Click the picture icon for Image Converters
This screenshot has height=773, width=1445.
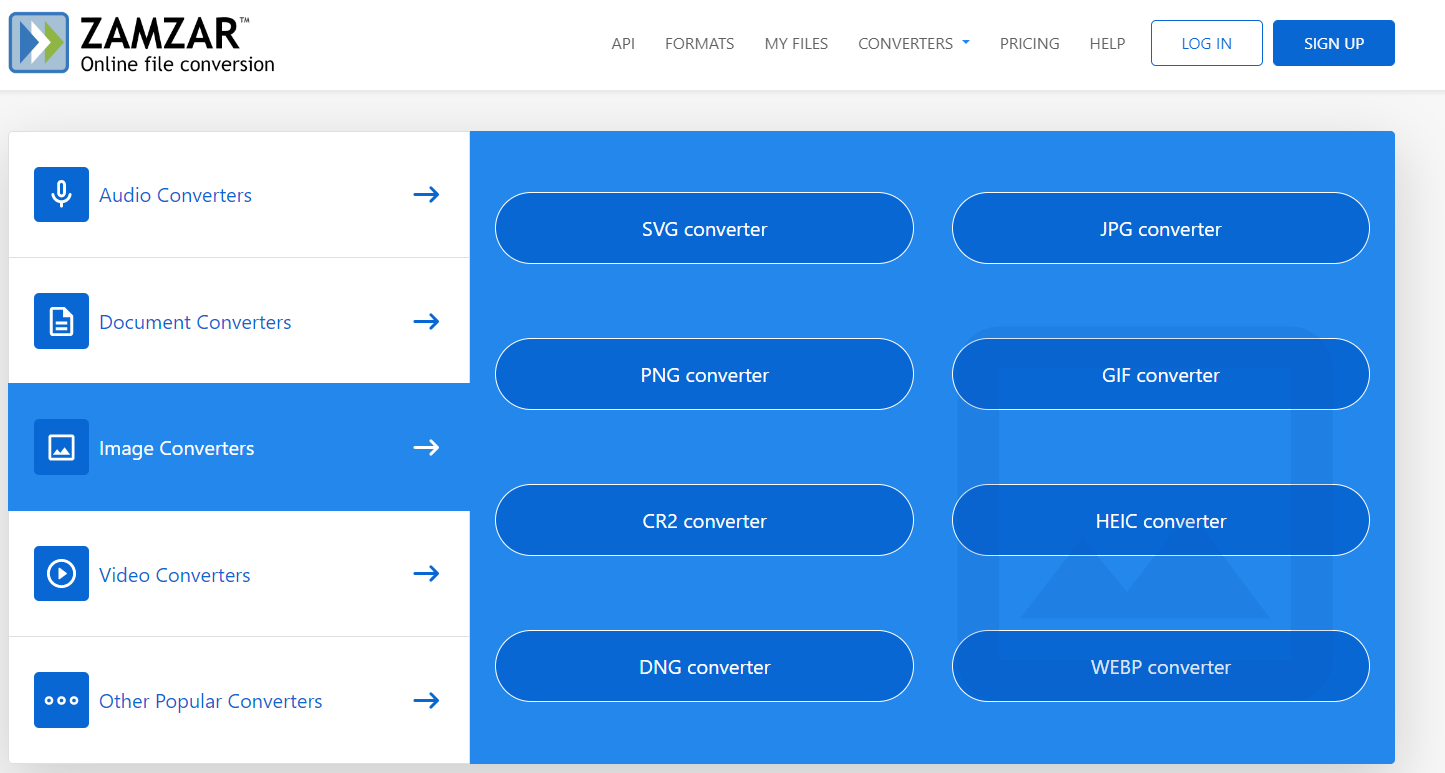click(61, 447)
